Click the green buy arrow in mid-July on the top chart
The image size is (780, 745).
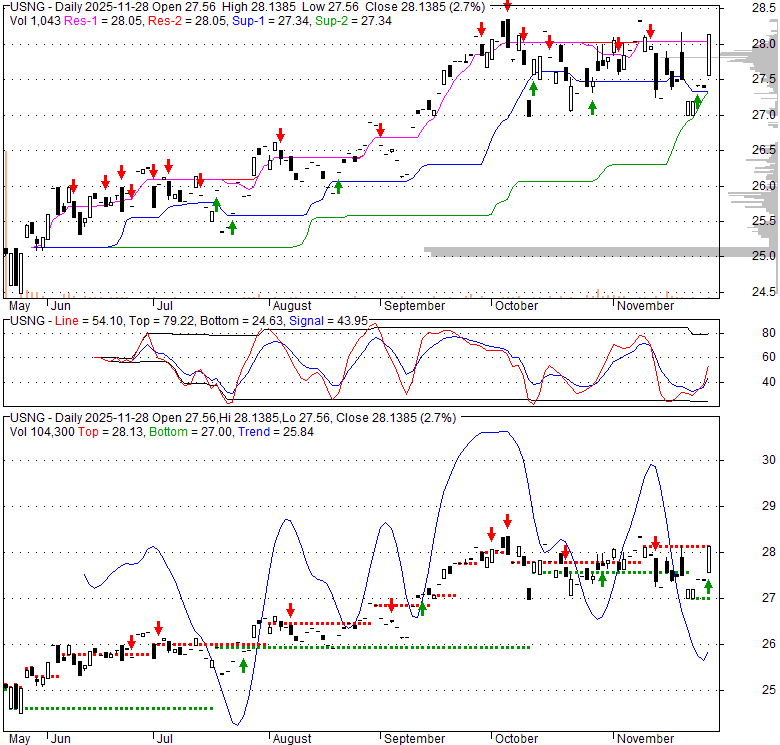click(232, 227)
